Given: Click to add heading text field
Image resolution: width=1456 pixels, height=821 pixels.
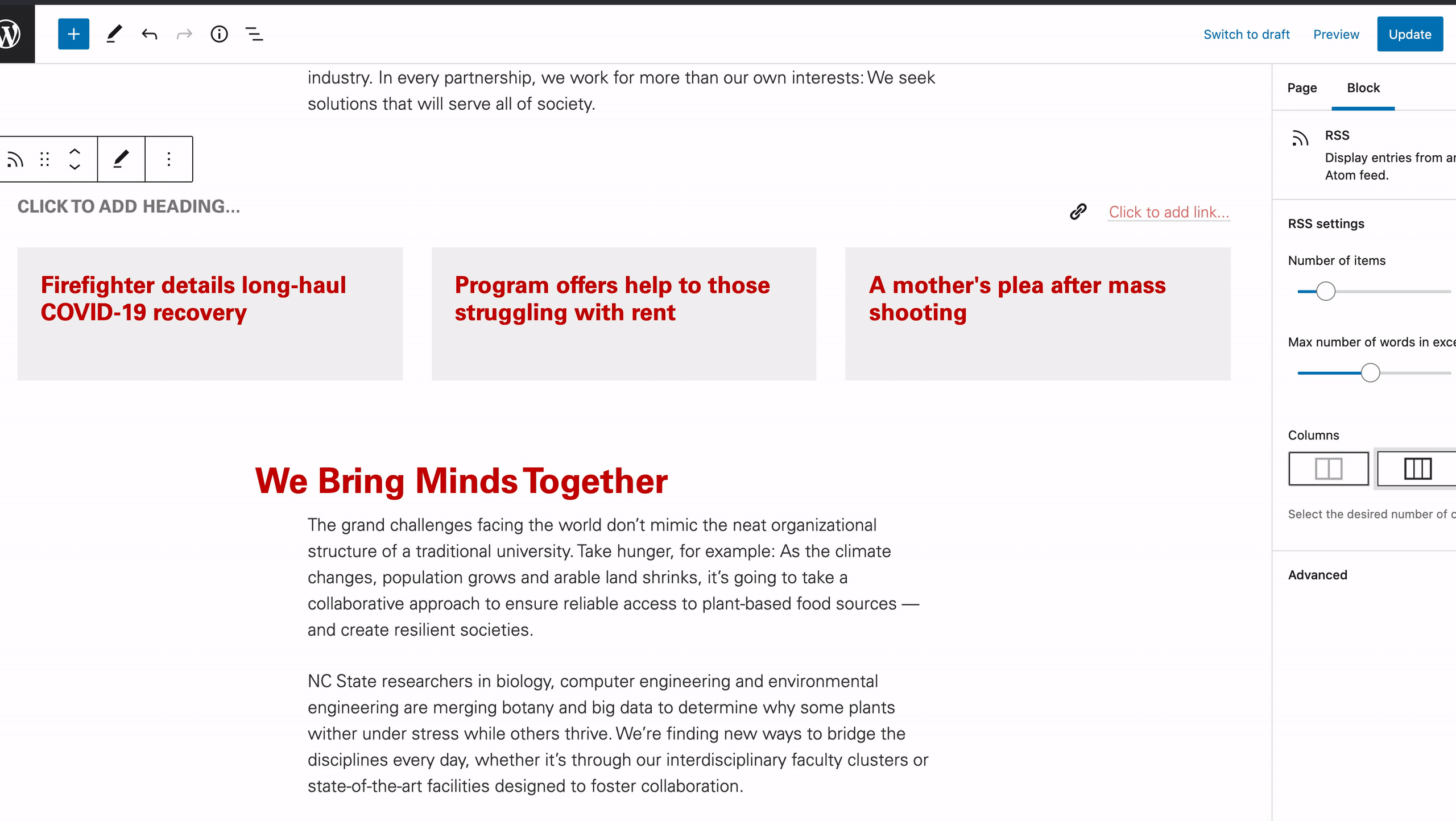Looking at the screenshot, I should [128, 206].
